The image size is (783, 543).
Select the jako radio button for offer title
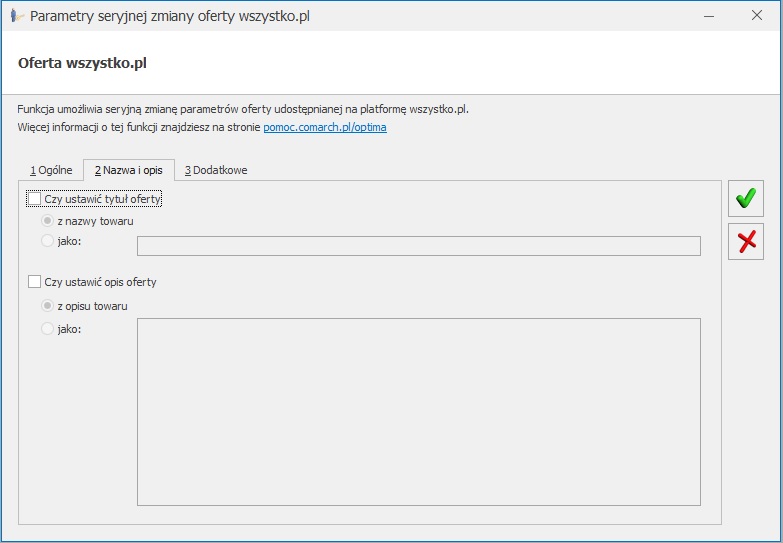click(x=47, y=241)
